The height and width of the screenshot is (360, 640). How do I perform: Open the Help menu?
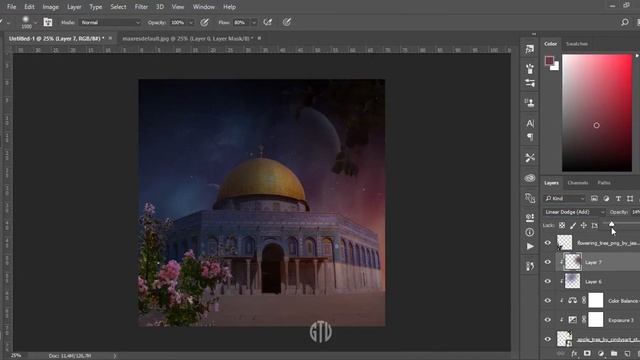229,7
